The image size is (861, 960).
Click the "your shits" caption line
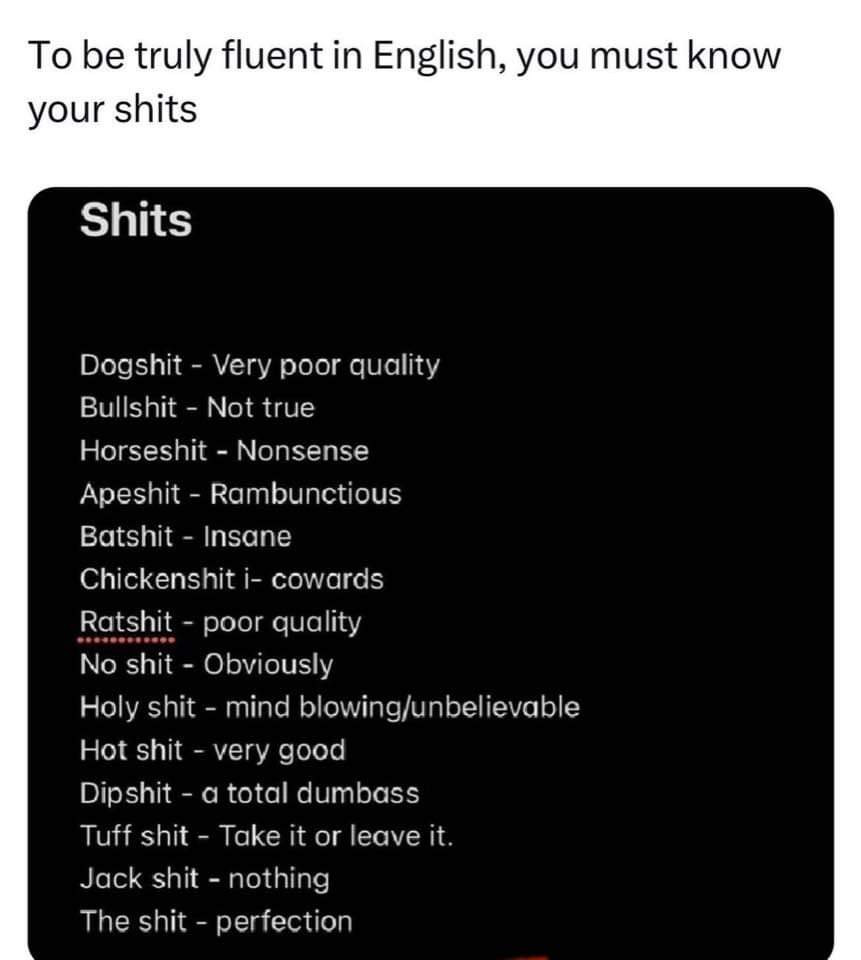(x=112, y=110)
